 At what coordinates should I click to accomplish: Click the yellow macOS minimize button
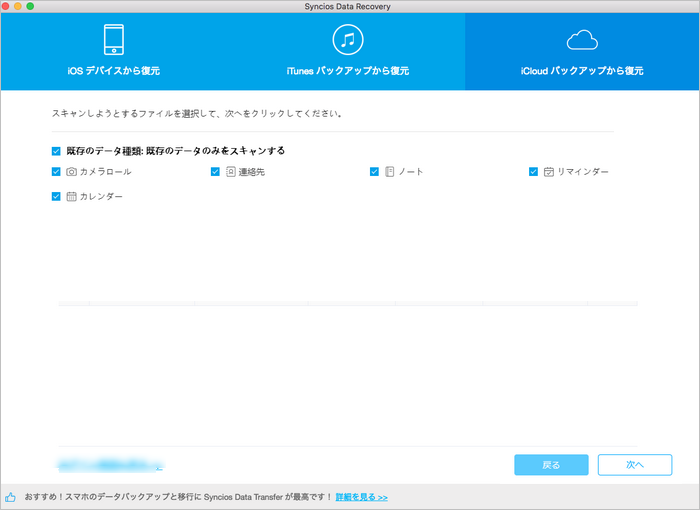pyautogui.click(x=17, y=6)
